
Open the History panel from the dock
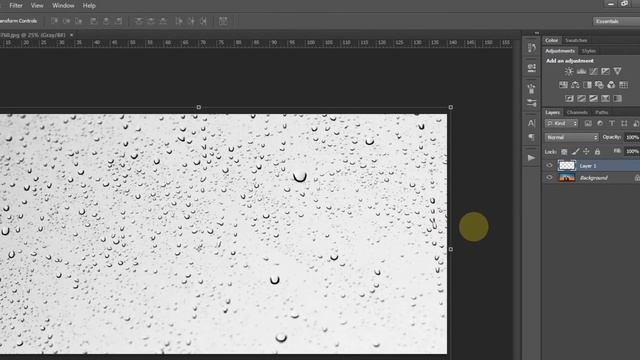tap(531, 48)
